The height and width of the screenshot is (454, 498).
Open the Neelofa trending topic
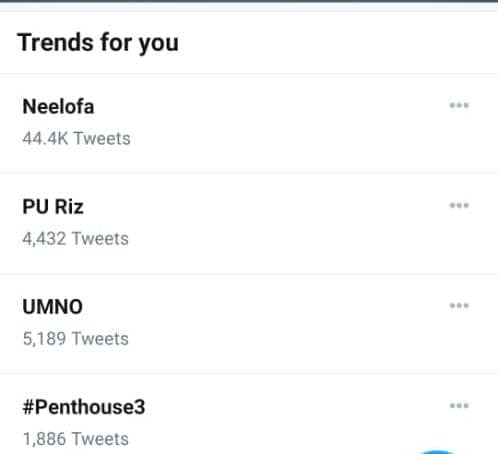pyautogui.click(x=58, y=107)
